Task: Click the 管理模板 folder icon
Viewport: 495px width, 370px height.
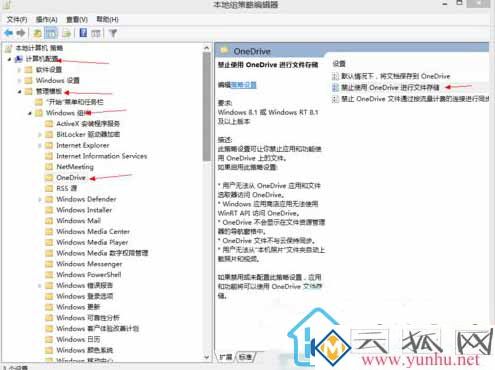Action: (x=29, y=91)
